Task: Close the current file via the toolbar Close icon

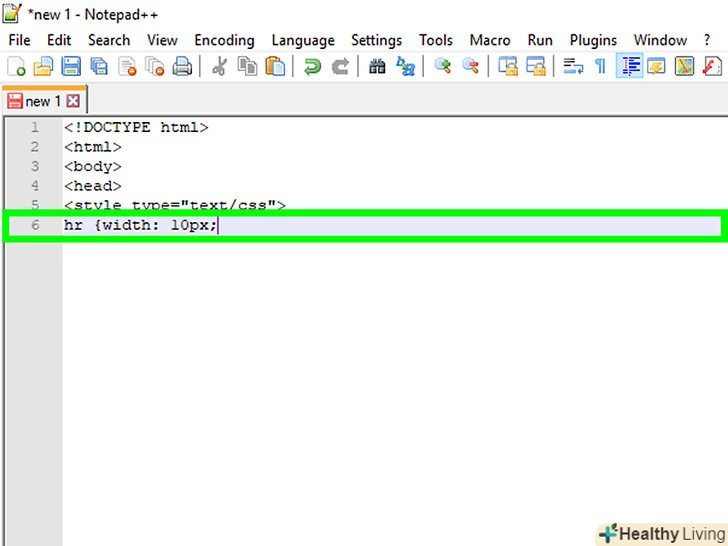Action: pyautogui.click(x=127, y=66)
